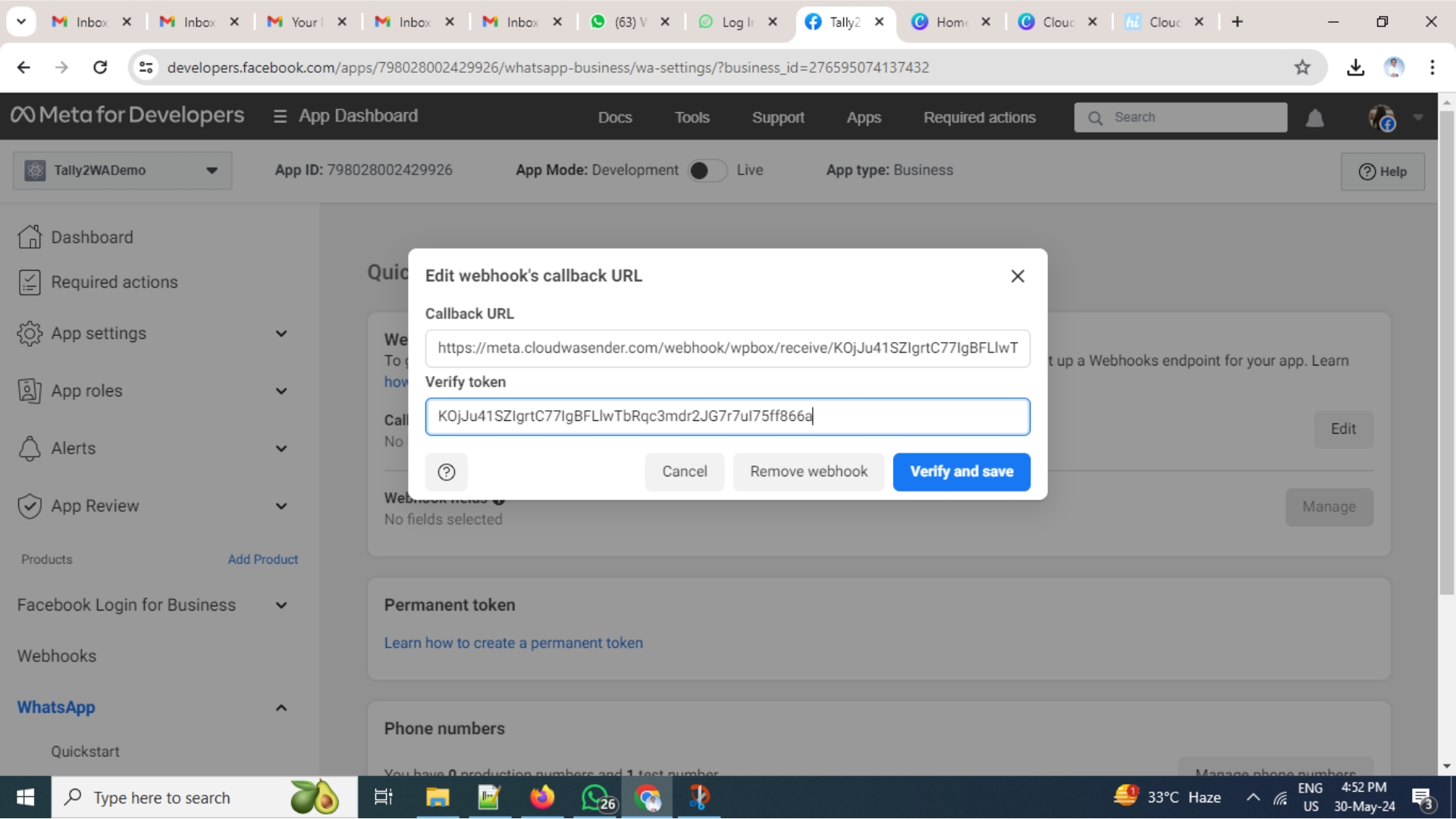Open Quickstart under WhatsApp

point(85,752)
